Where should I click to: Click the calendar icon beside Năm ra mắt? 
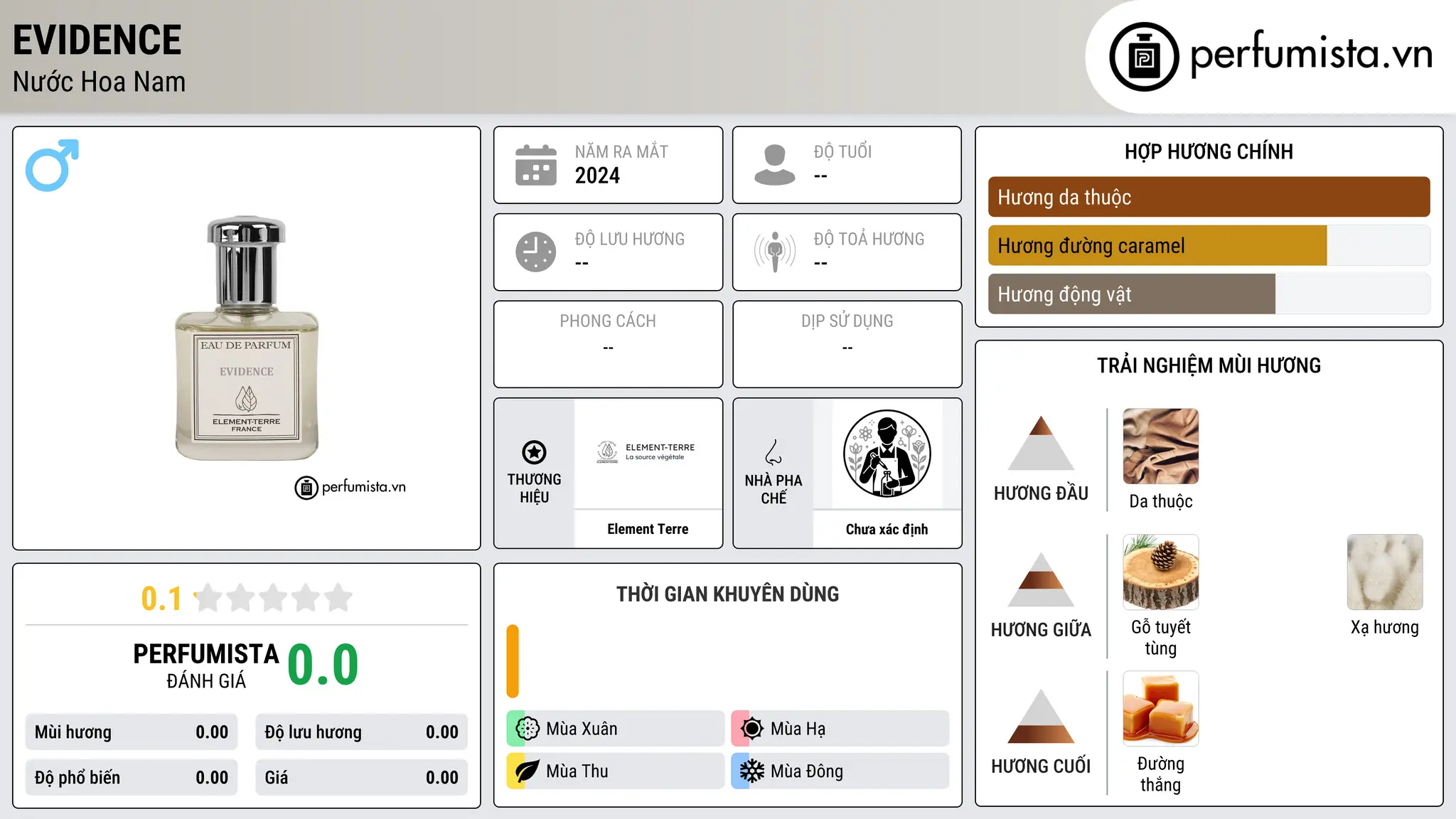[536, 165]
